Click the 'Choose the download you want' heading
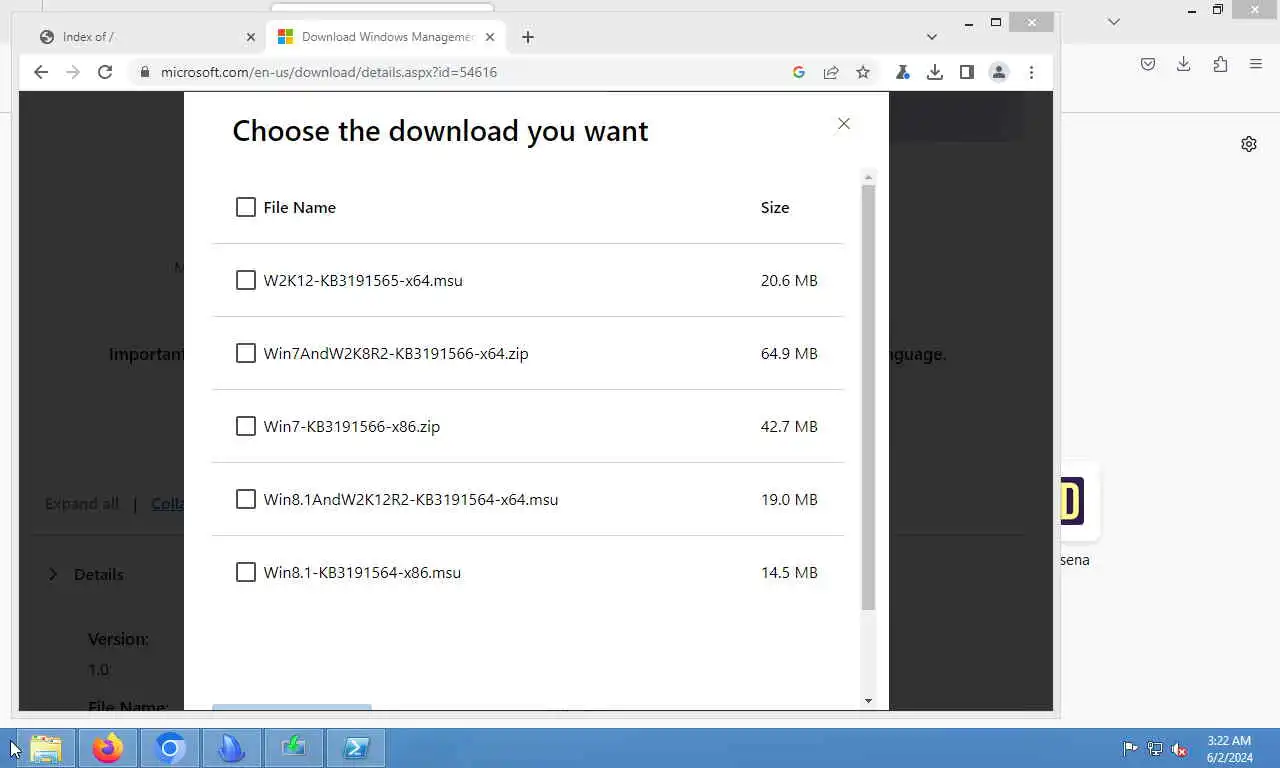1280x768 pixels. pyautogui.click(x=440, y=131)
